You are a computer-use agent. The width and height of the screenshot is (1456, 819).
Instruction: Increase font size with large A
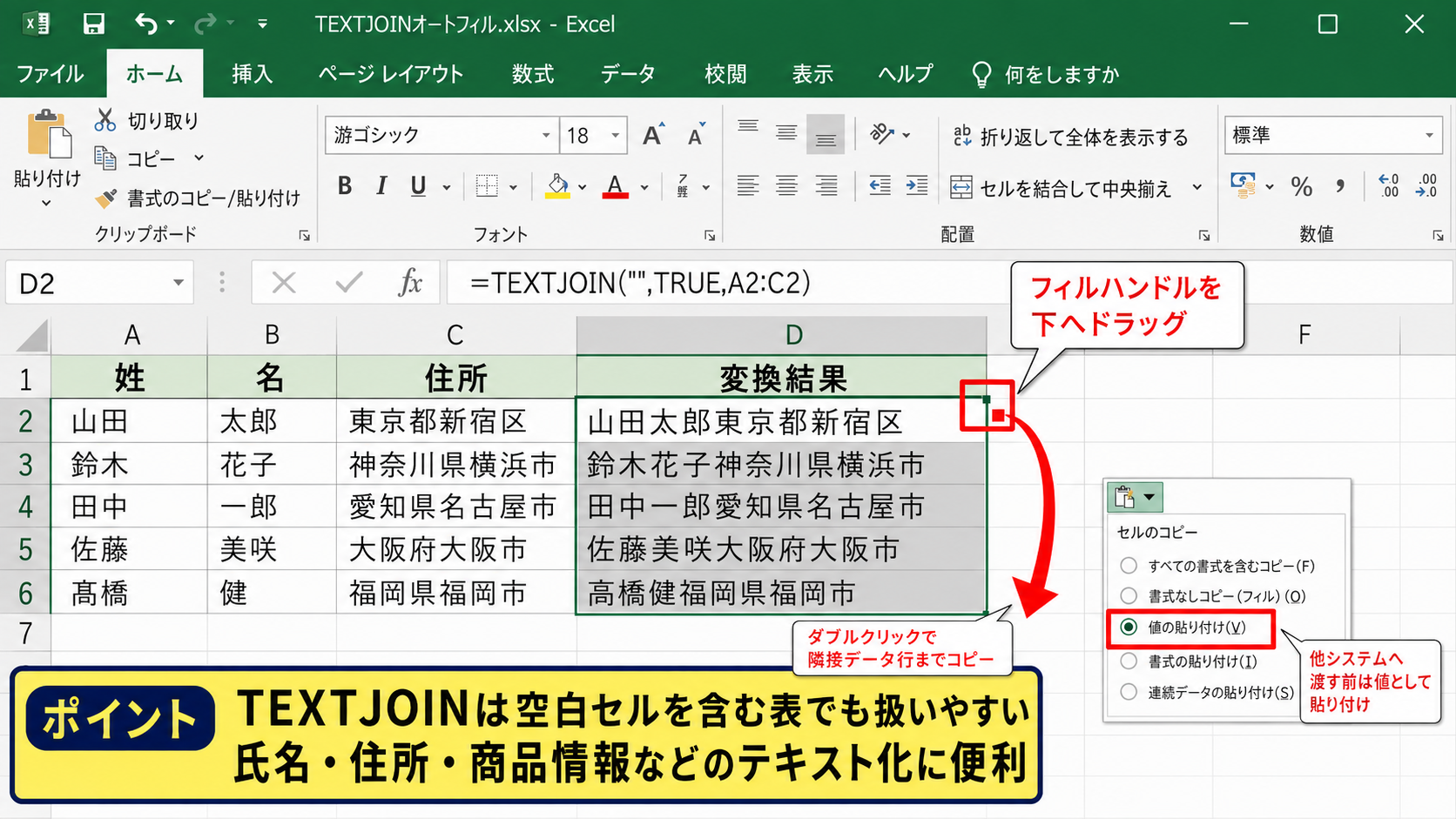(x=653, y=135)
